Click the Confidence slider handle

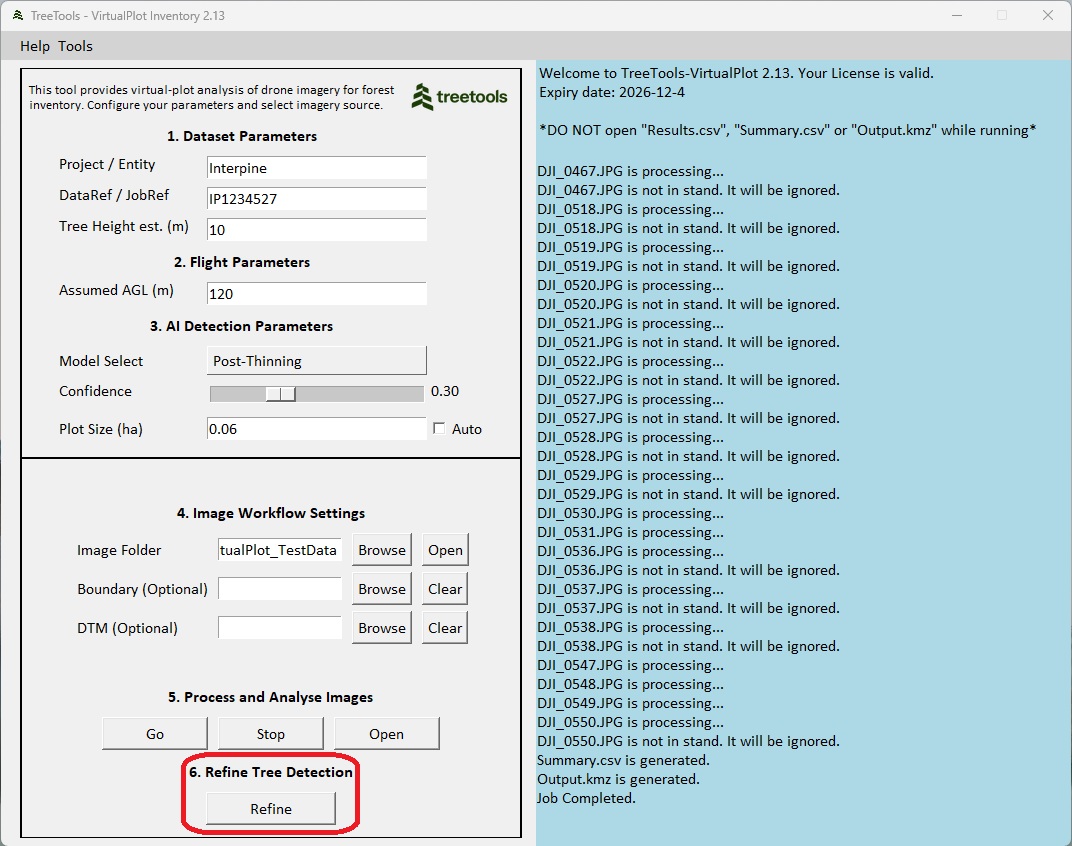[281, 393]
